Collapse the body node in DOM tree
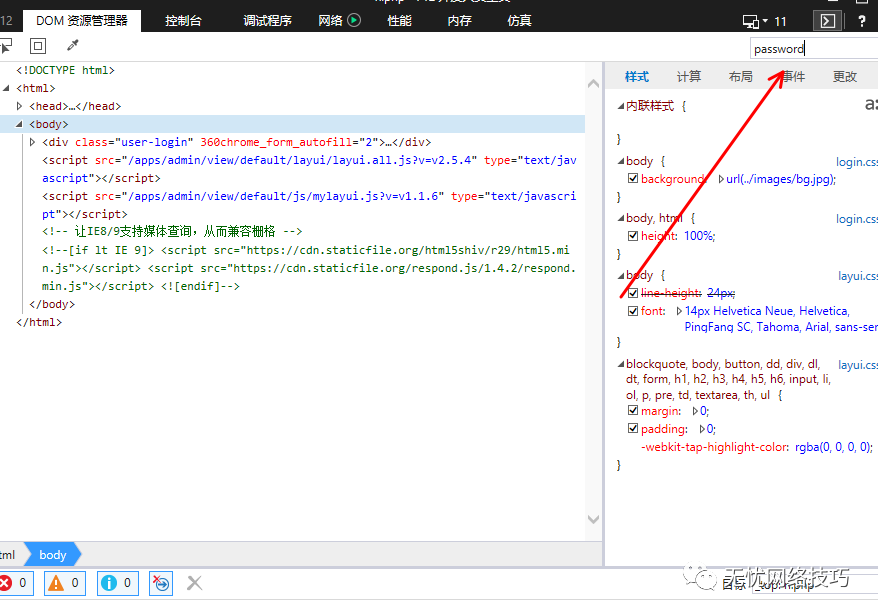 (20, 124)
